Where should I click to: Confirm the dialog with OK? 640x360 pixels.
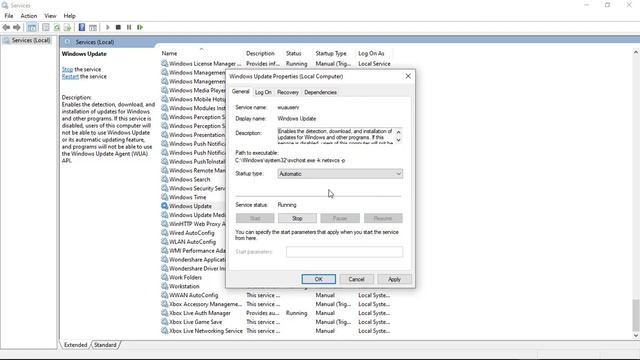(318, 279)
